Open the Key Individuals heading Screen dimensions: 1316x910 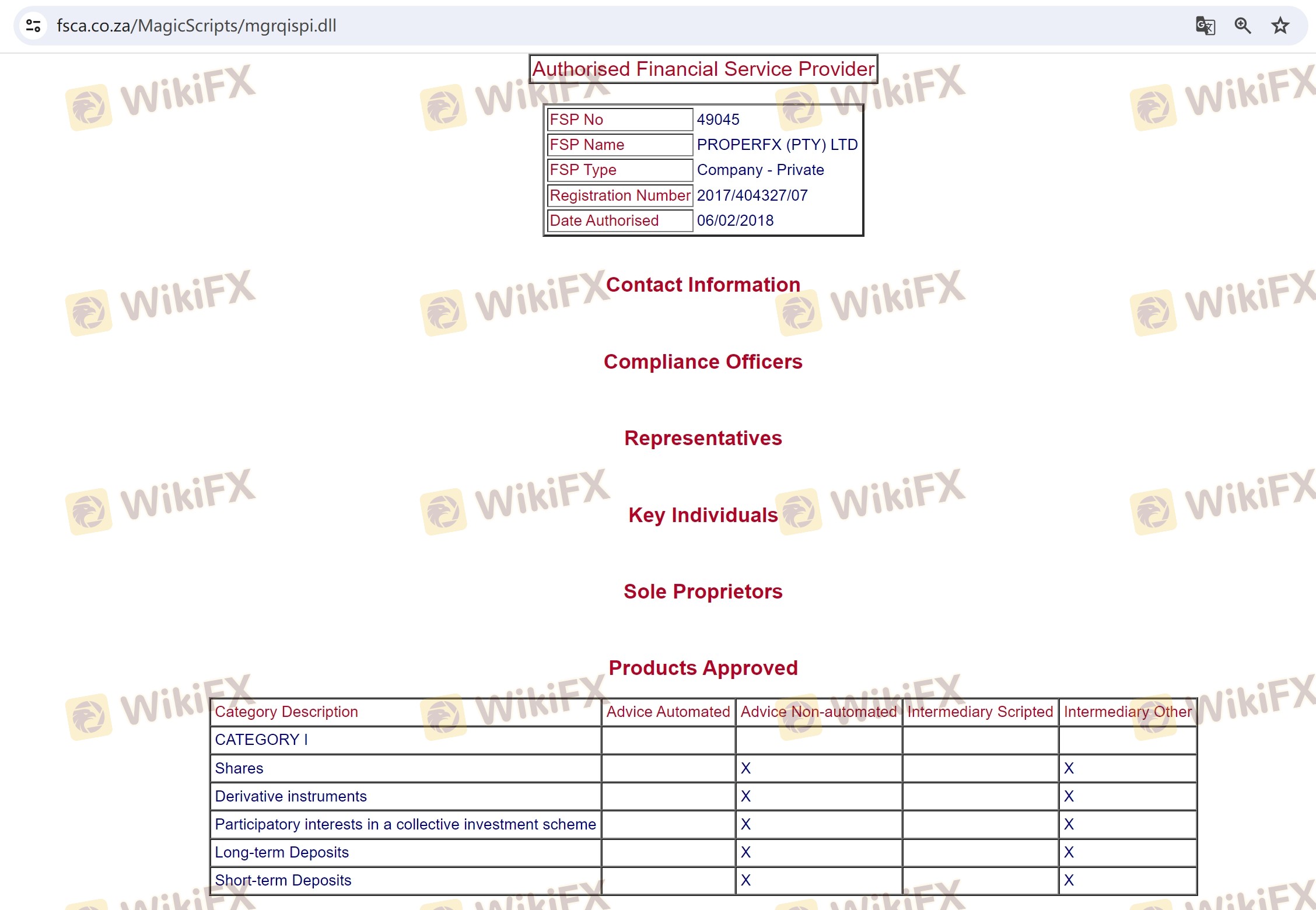click(703, 515)
